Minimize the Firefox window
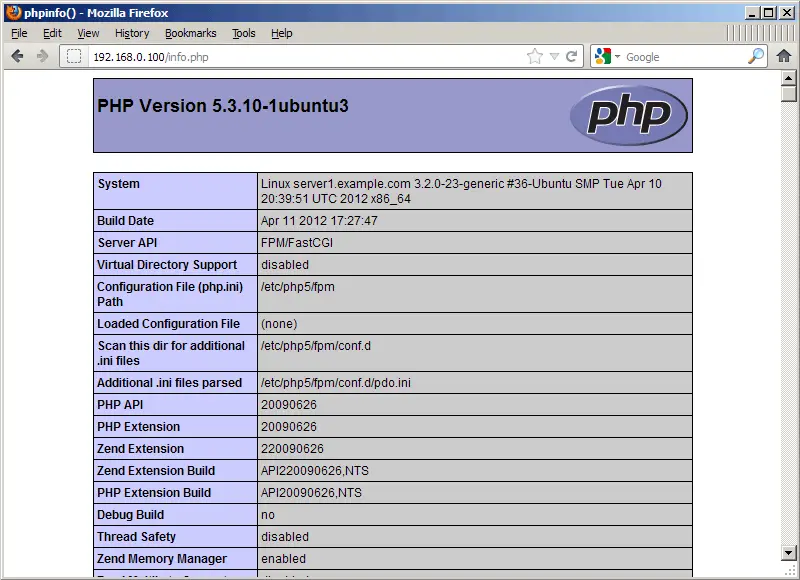The width and height of the screenshot is (800, 580). coord(751,13)
